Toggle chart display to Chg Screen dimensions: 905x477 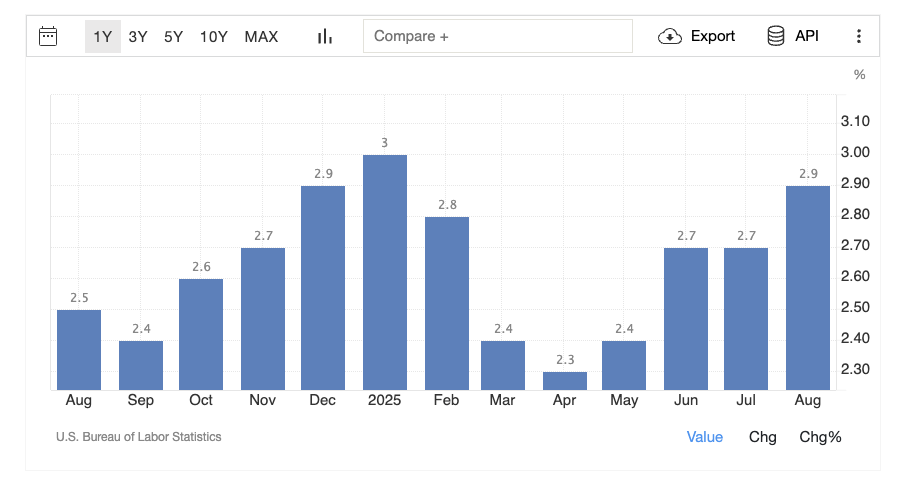[762, 437]
